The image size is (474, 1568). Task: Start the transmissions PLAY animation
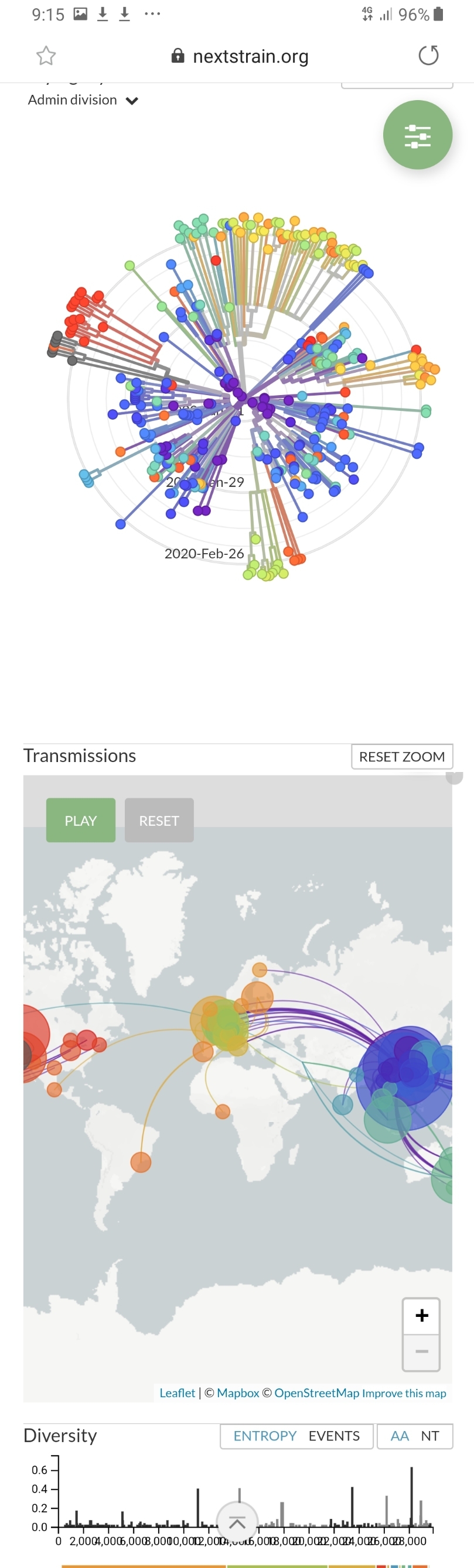tap(81, 820)
